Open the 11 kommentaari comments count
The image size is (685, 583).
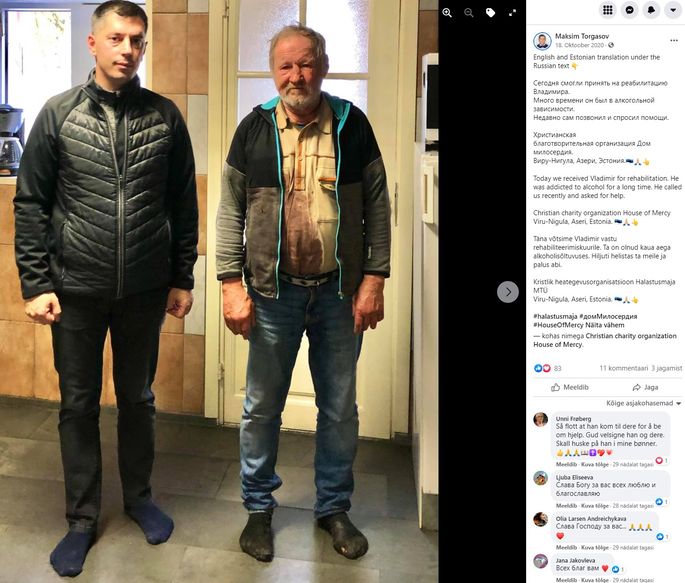pyautogui.click(x=623, y=368)
